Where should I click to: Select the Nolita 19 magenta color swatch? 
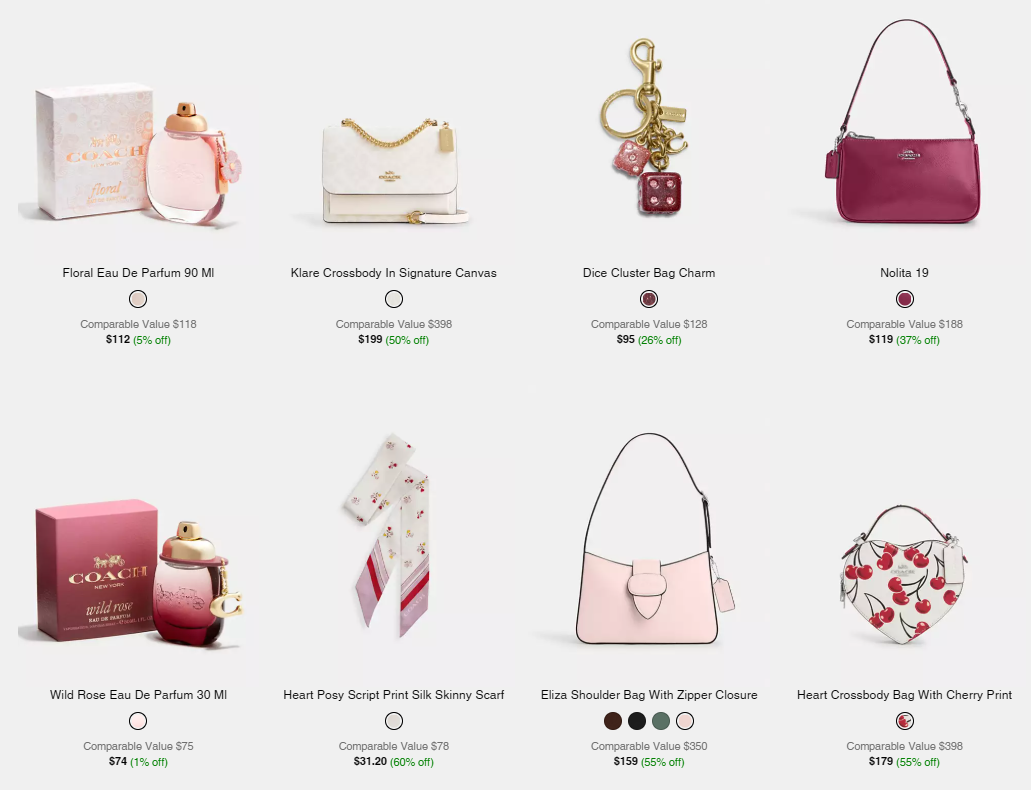(905, 299)
